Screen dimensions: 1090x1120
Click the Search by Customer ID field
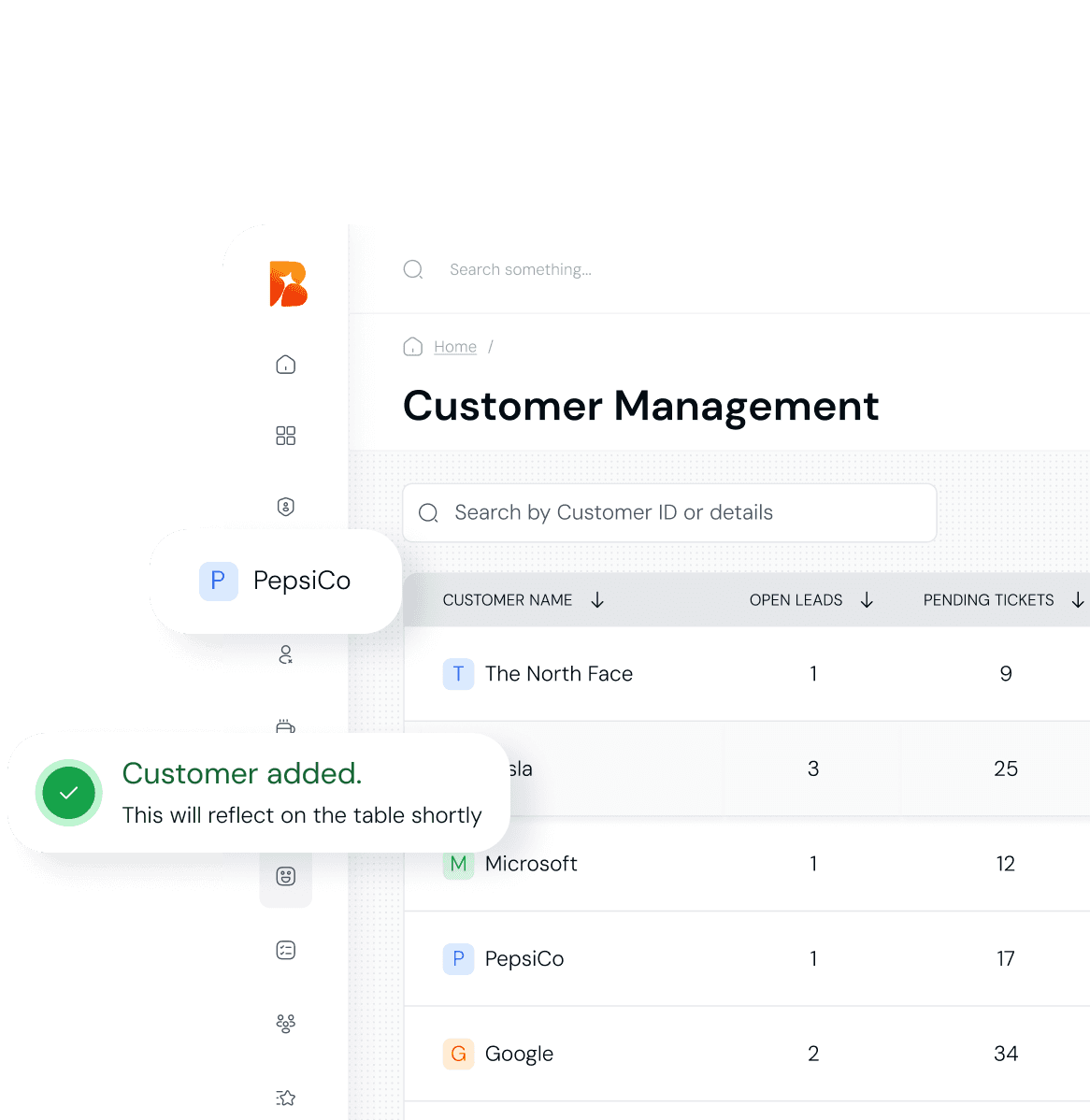tap(669, 512)
